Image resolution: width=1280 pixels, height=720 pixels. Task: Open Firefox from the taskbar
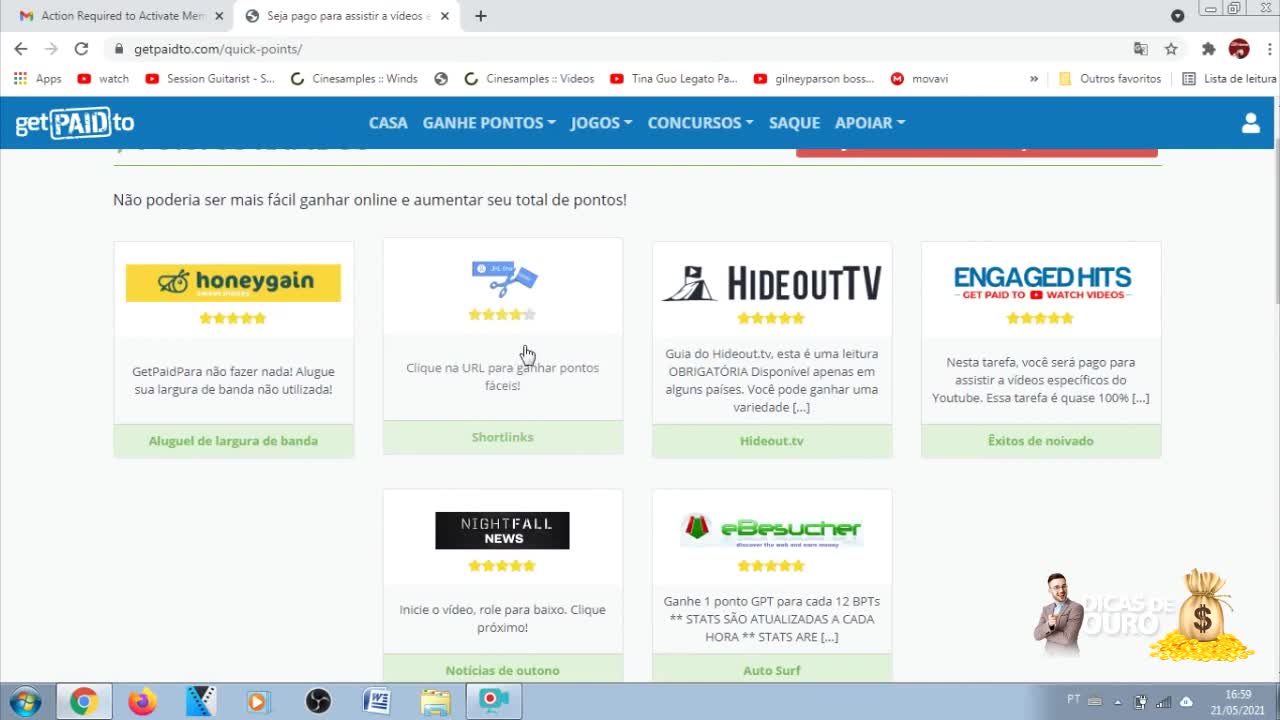[x=142, y=702]
